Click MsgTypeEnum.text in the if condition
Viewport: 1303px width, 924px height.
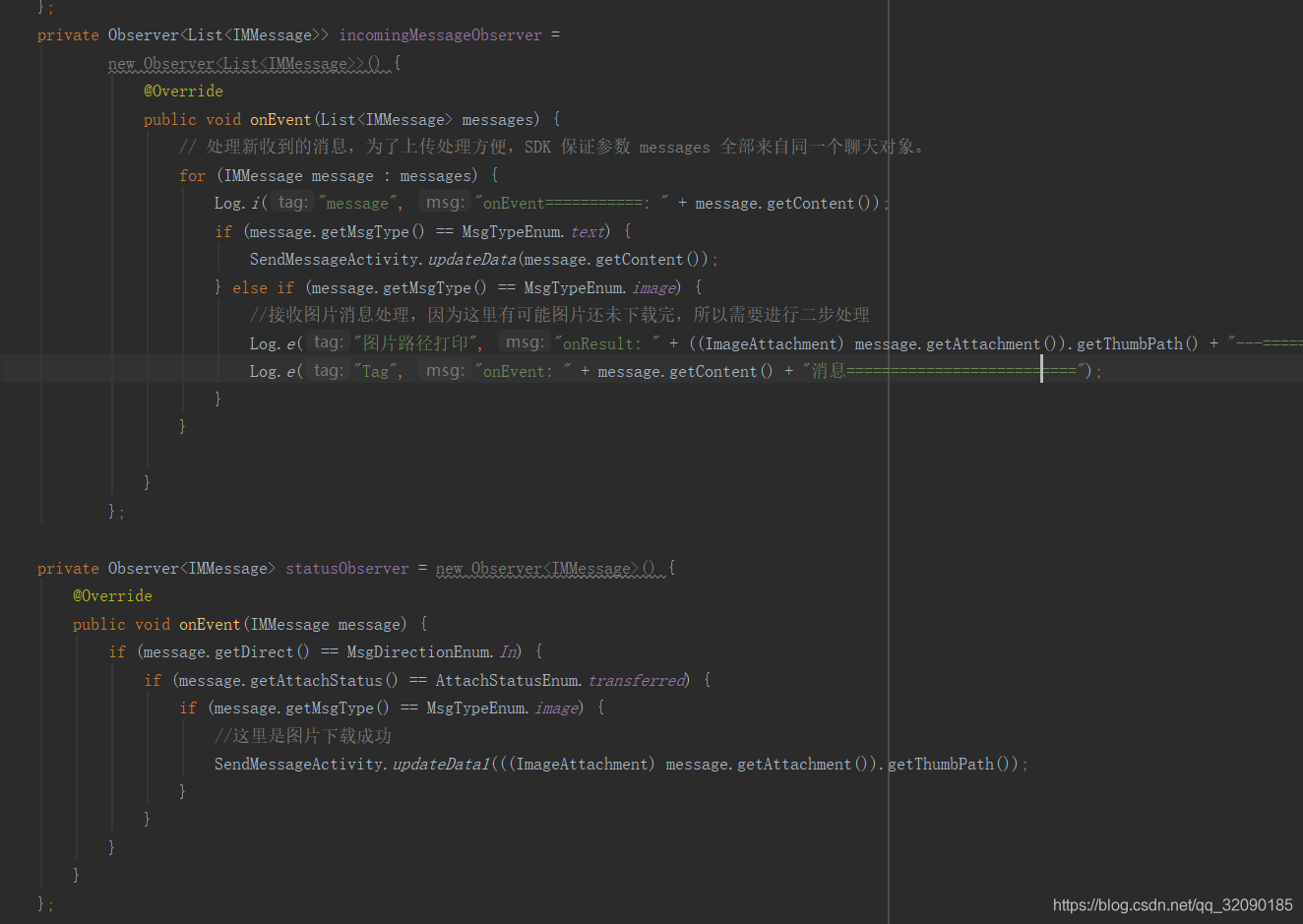pos(535,232)
